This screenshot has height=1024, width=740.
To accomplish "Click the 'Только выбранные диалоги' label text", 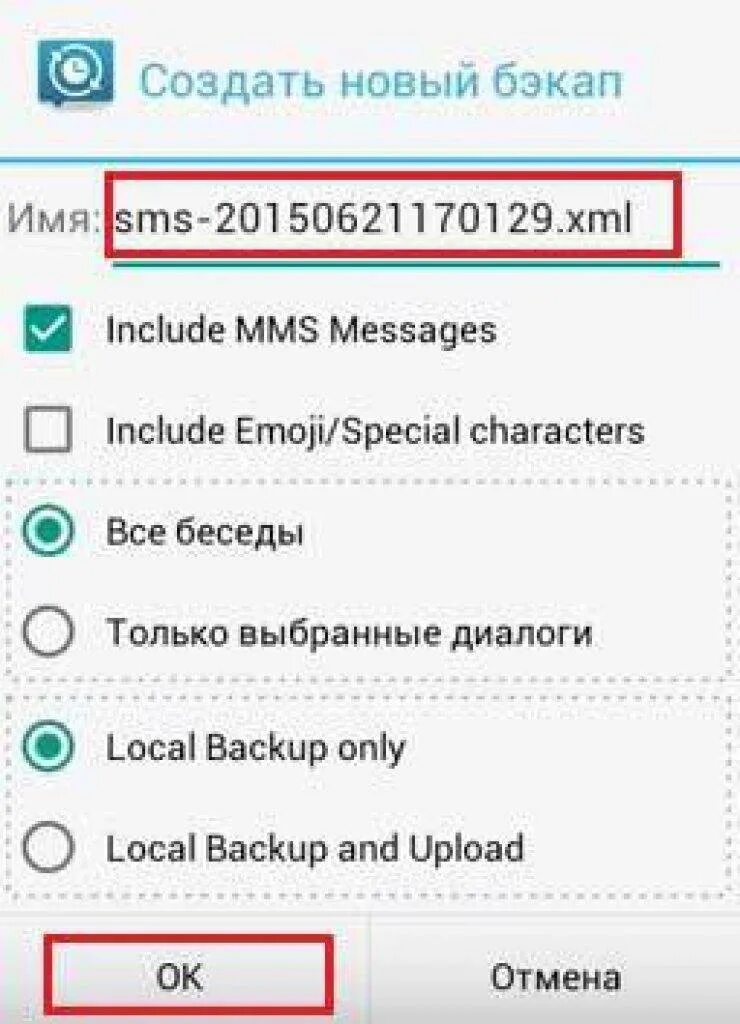I will click(349, 633).
